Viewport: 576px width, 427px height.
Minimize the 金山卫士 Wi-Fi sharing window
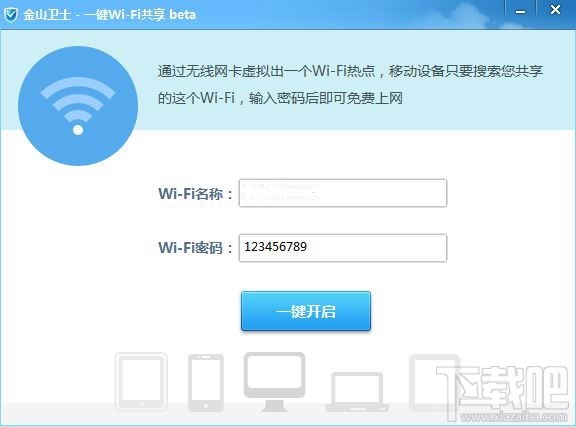click(520, 12)
